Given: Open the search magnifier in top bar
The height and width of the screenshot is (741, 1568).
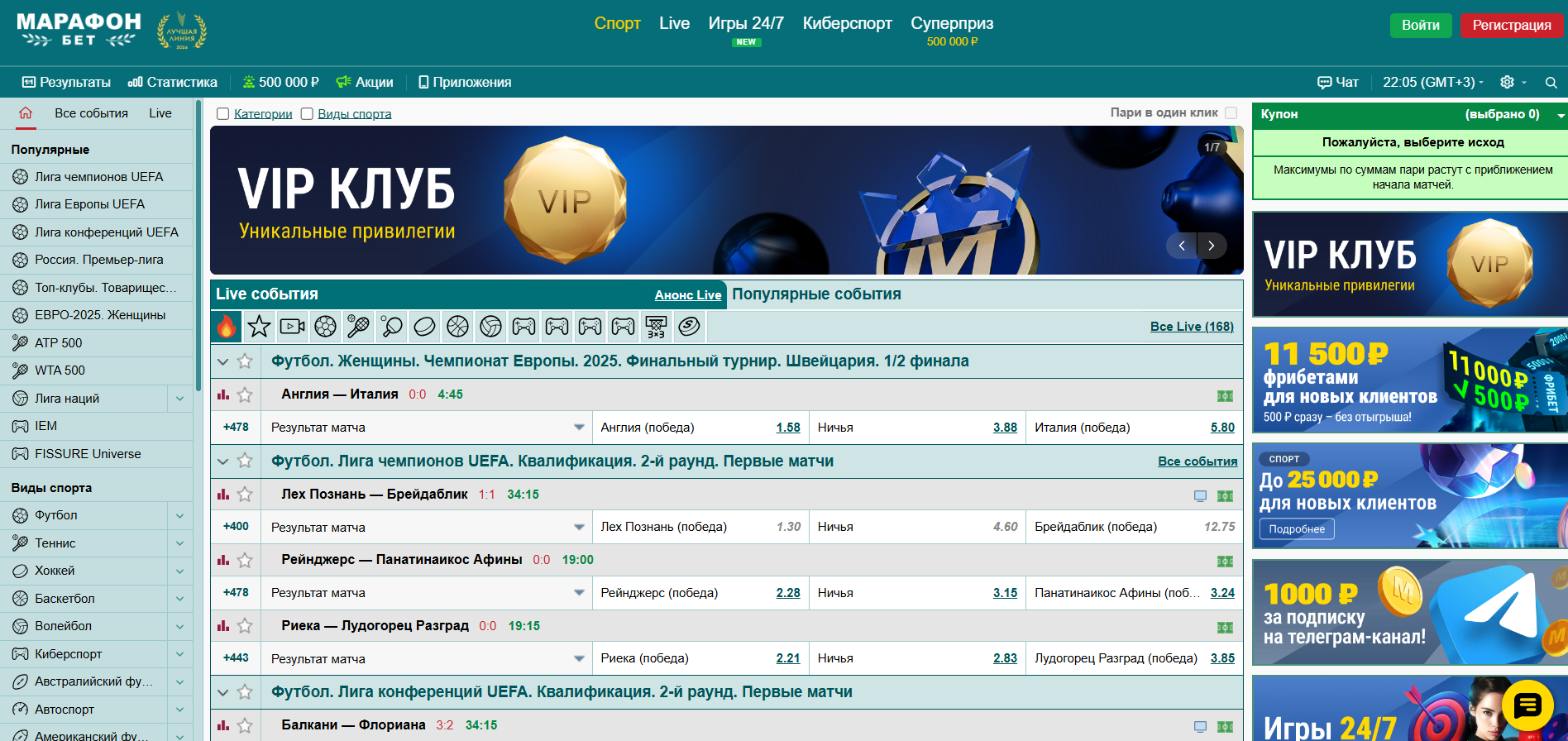Looking at the screenshot, I should pyautogui.click(x=1551, y=83).
